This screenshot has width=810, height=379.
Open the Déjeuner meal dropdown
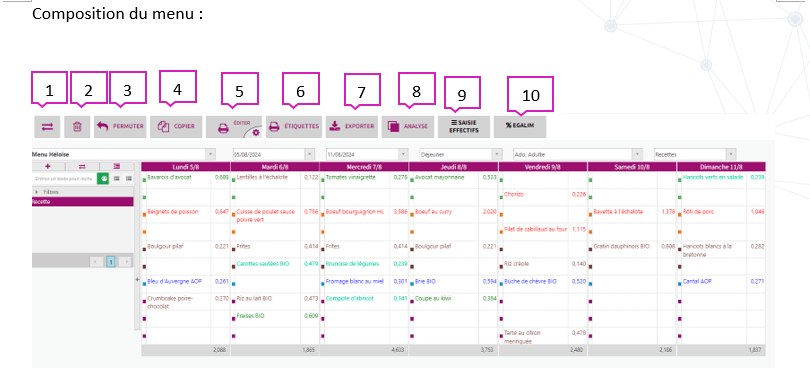[x=460, y=154]
